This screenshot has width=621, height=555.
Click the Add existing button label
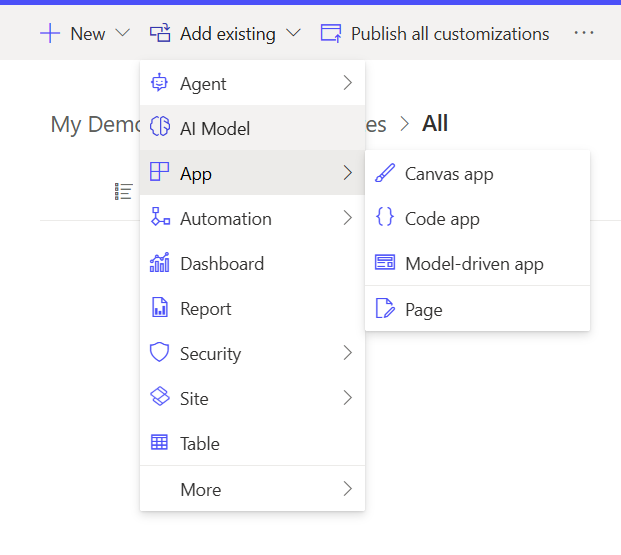click(x=227, y=34)
